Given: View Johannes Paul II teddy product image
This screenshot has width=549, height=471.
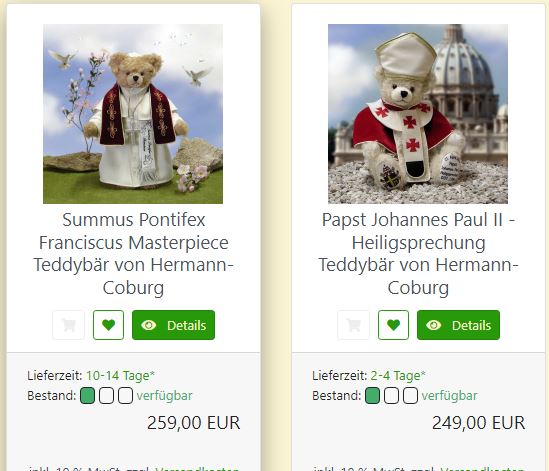Looking at the screenshot, I should click(418, 114).
